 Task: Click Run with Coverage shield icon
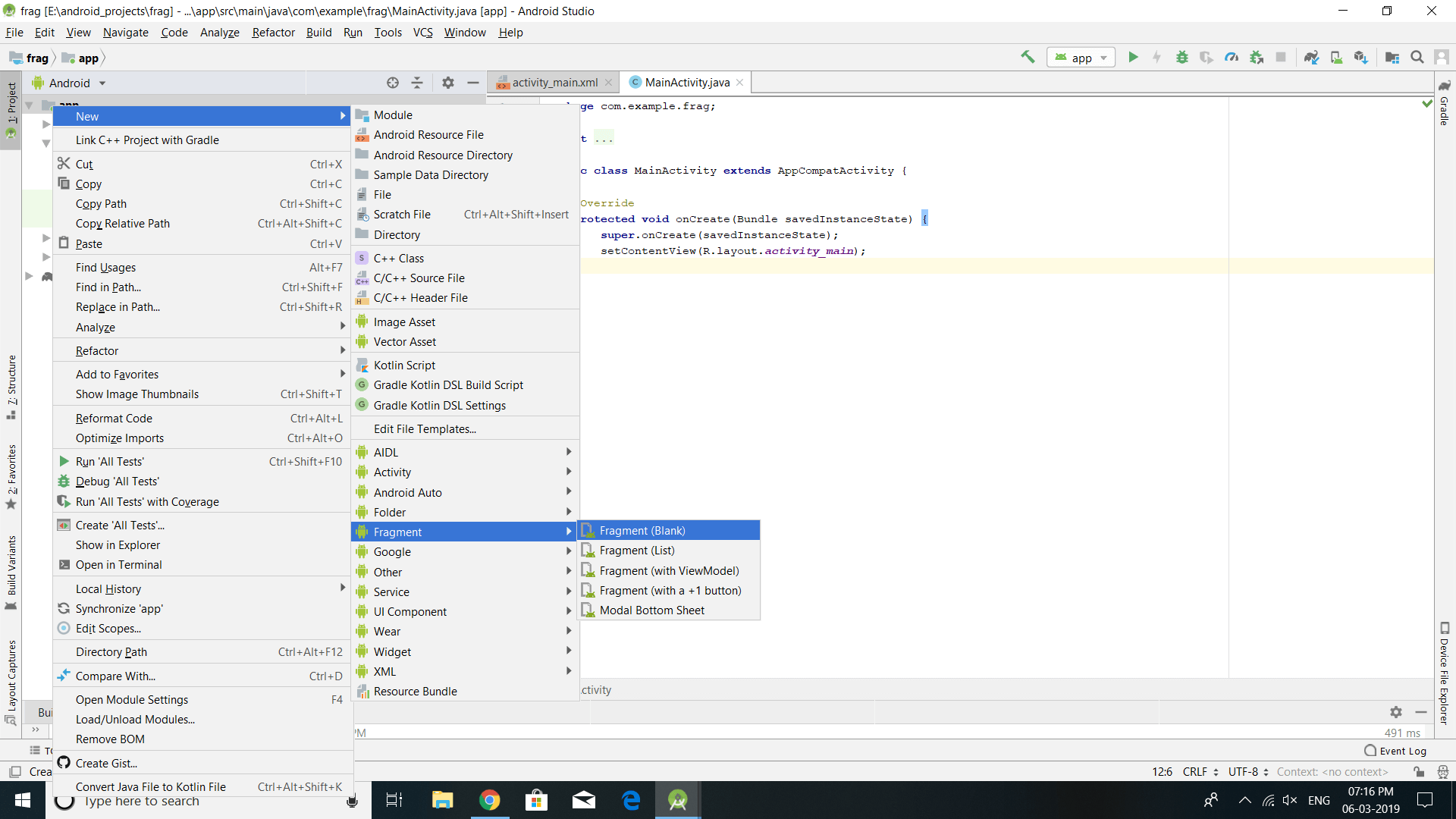[1206, 57]
